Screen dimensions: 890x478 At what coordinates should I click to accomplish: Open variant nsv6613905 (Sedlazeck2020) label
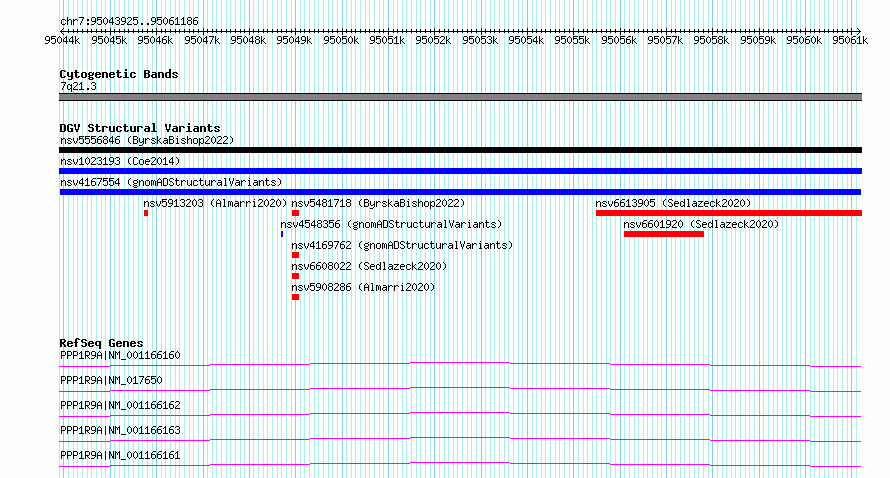(673, 203)
